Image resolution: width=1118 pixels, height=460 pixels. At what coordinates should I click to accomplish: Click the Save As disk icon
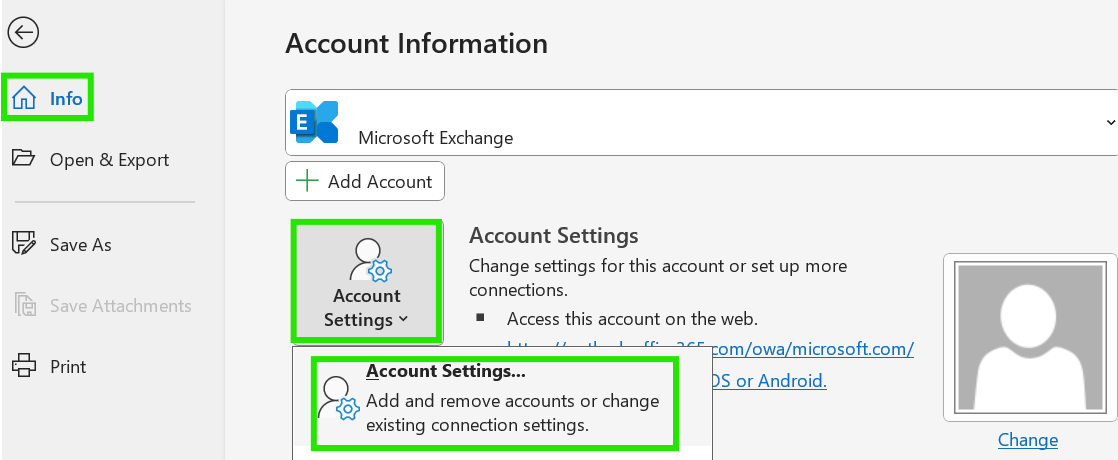pos(24,244)
